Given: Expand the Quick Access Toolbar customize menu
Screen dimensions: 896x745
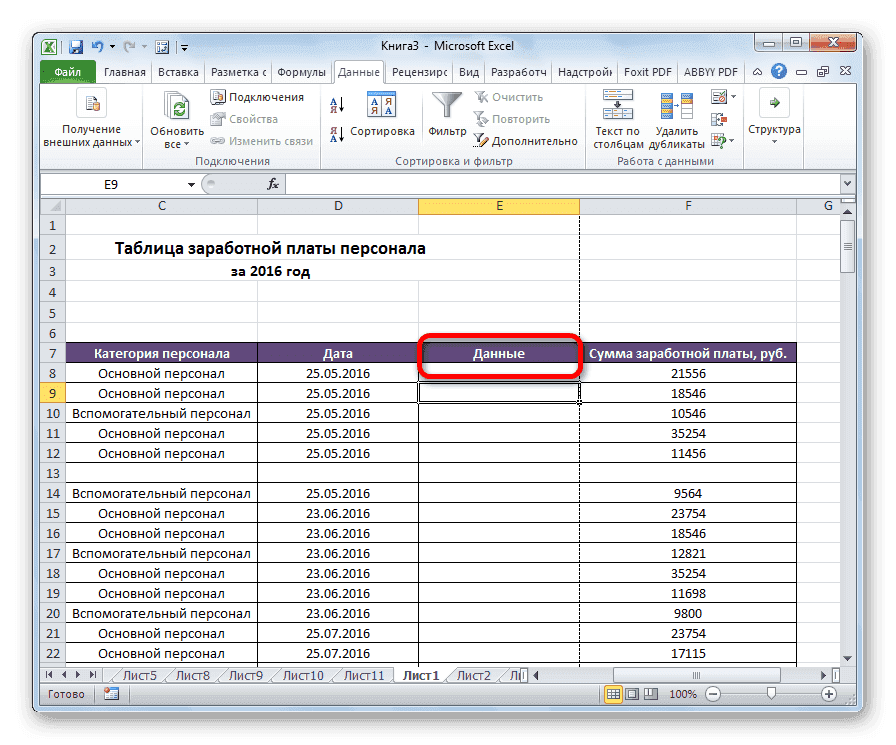Looking at the screenshot, I should point(184,46).
